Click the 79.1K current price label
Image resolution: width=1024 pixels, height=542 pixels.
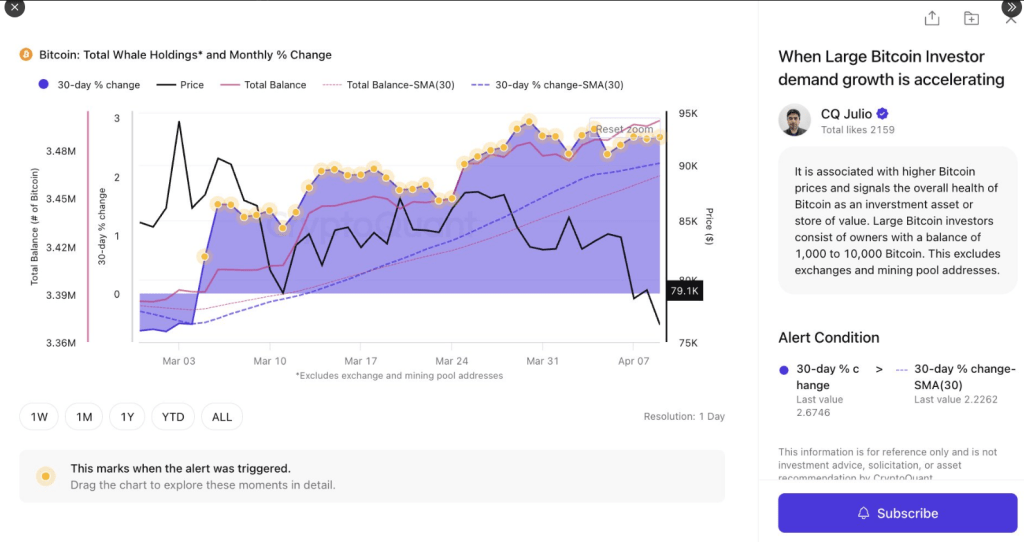(x=685, y=292)
